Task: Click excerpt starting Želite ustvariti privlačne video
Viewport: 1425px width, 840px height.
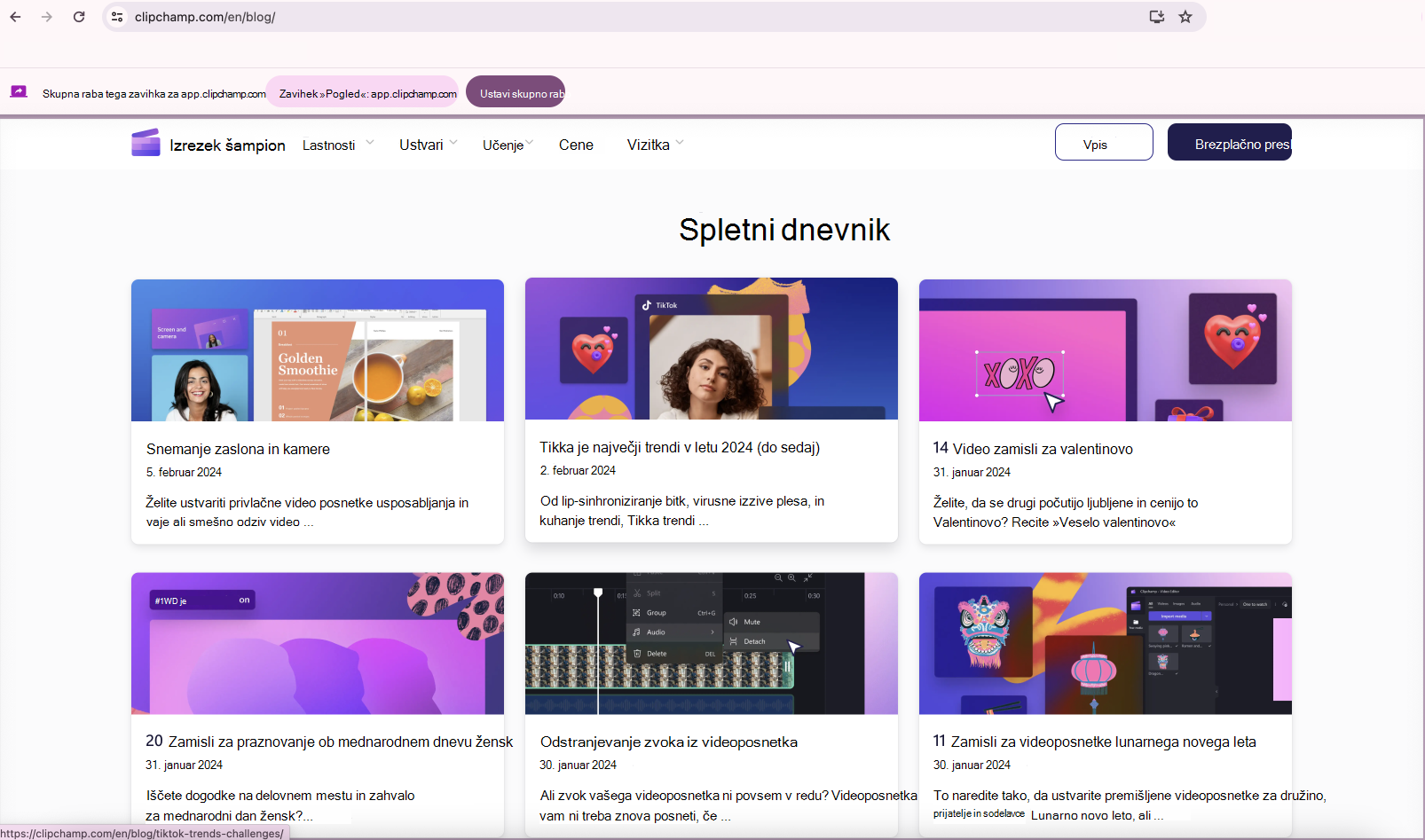Action: [307, 513]
